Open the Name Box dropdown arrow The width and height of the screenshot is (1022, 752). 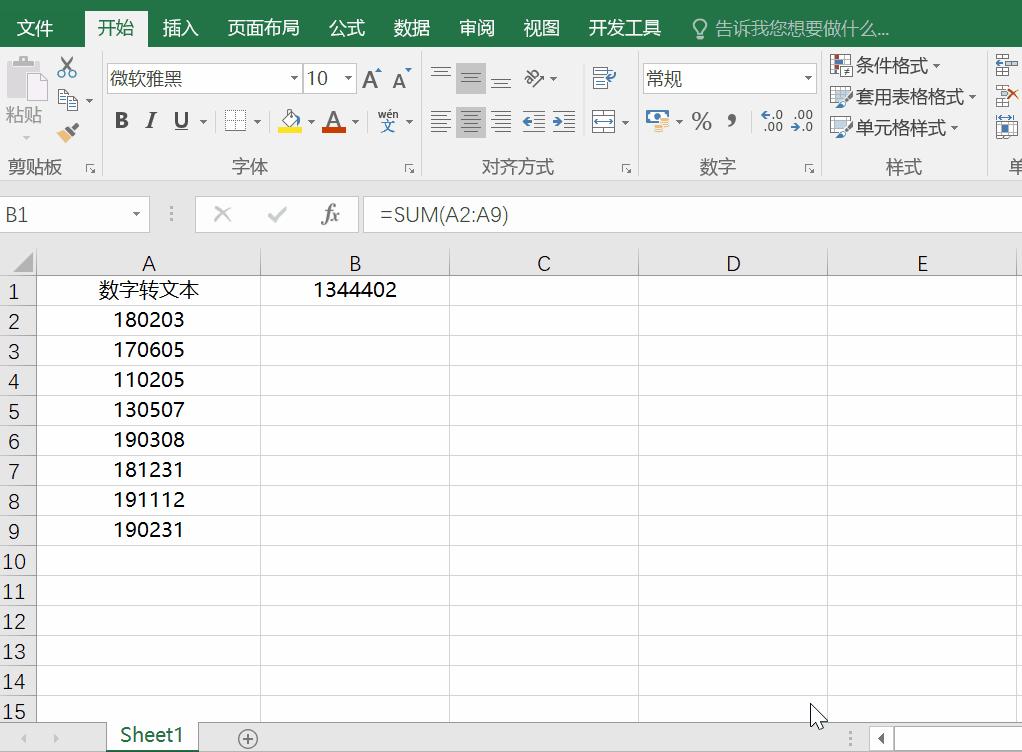pos(136,214)
